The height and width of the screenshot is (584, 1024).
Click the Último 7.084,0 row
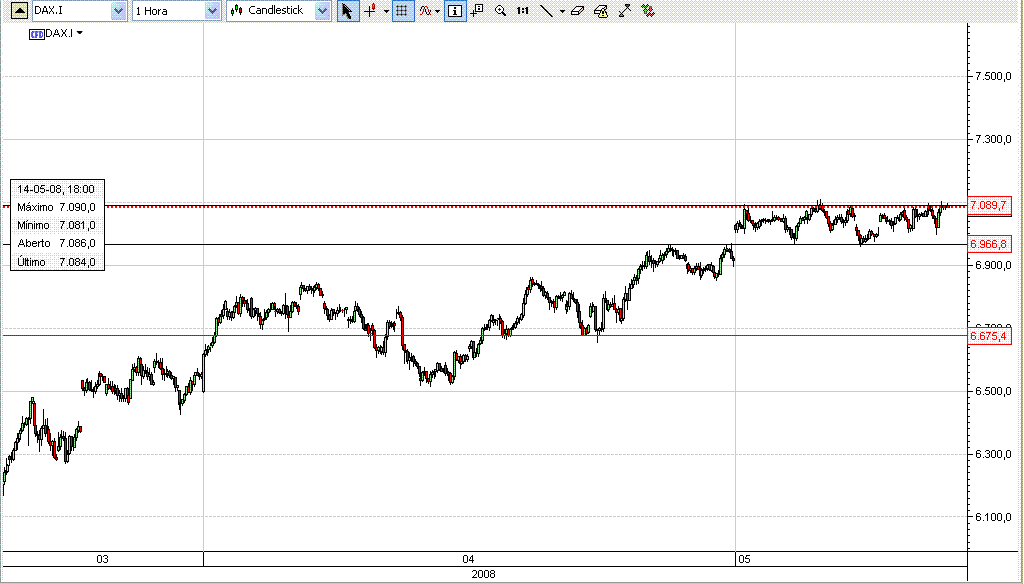coord(57,262)
